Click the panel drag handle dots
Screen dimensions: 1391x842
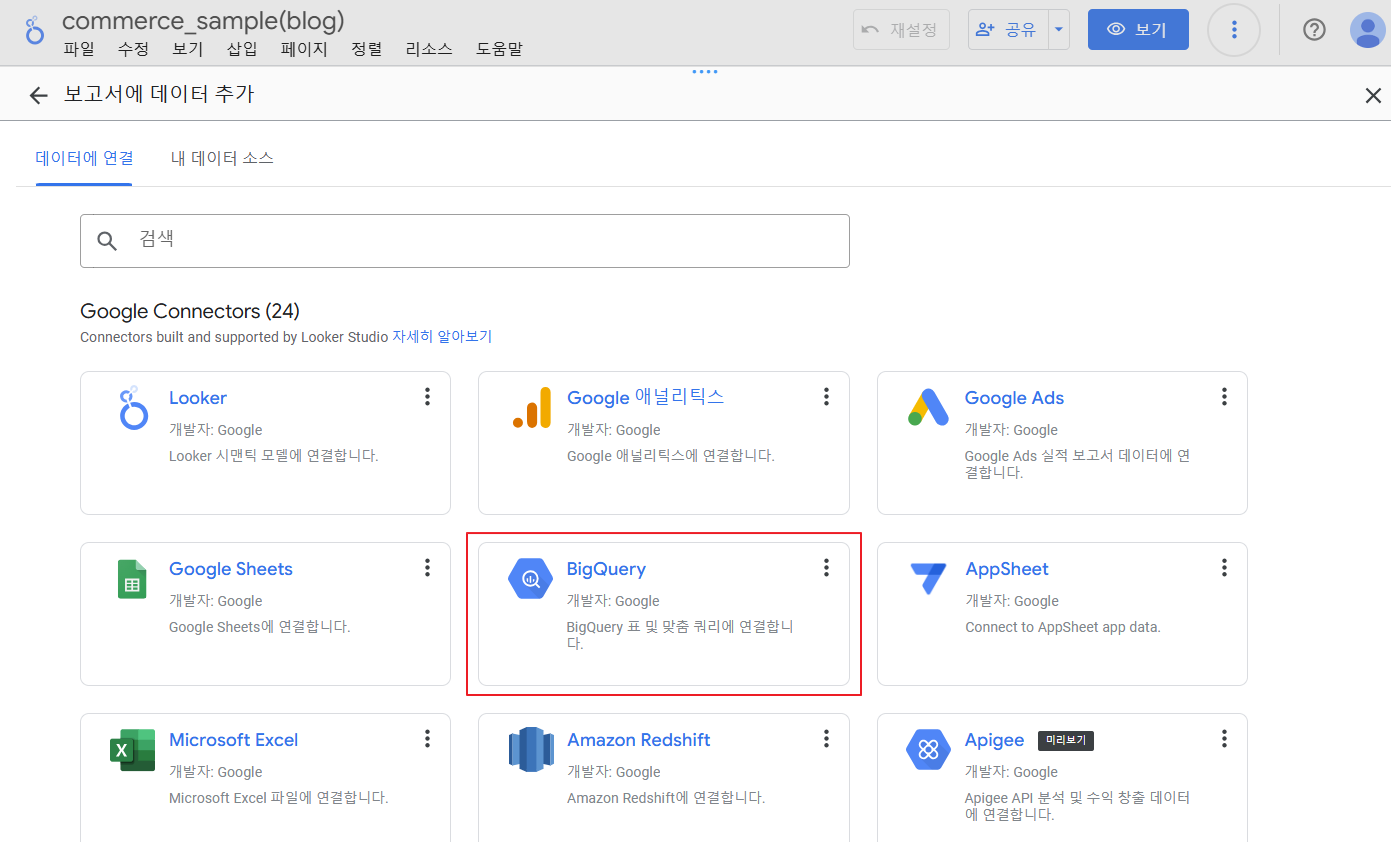pyautogui.click(x=705, y=71)
